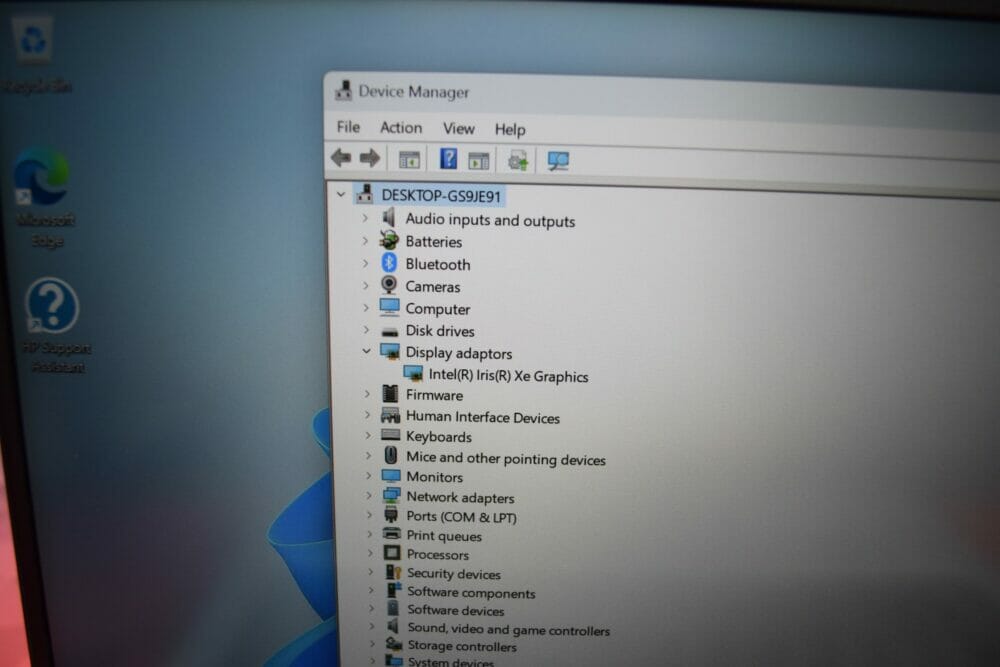Collapse the Display adaptors chevron
The width and height of the screenshot is (1000, 667).
pyautogui.click(x=366, y=351)
